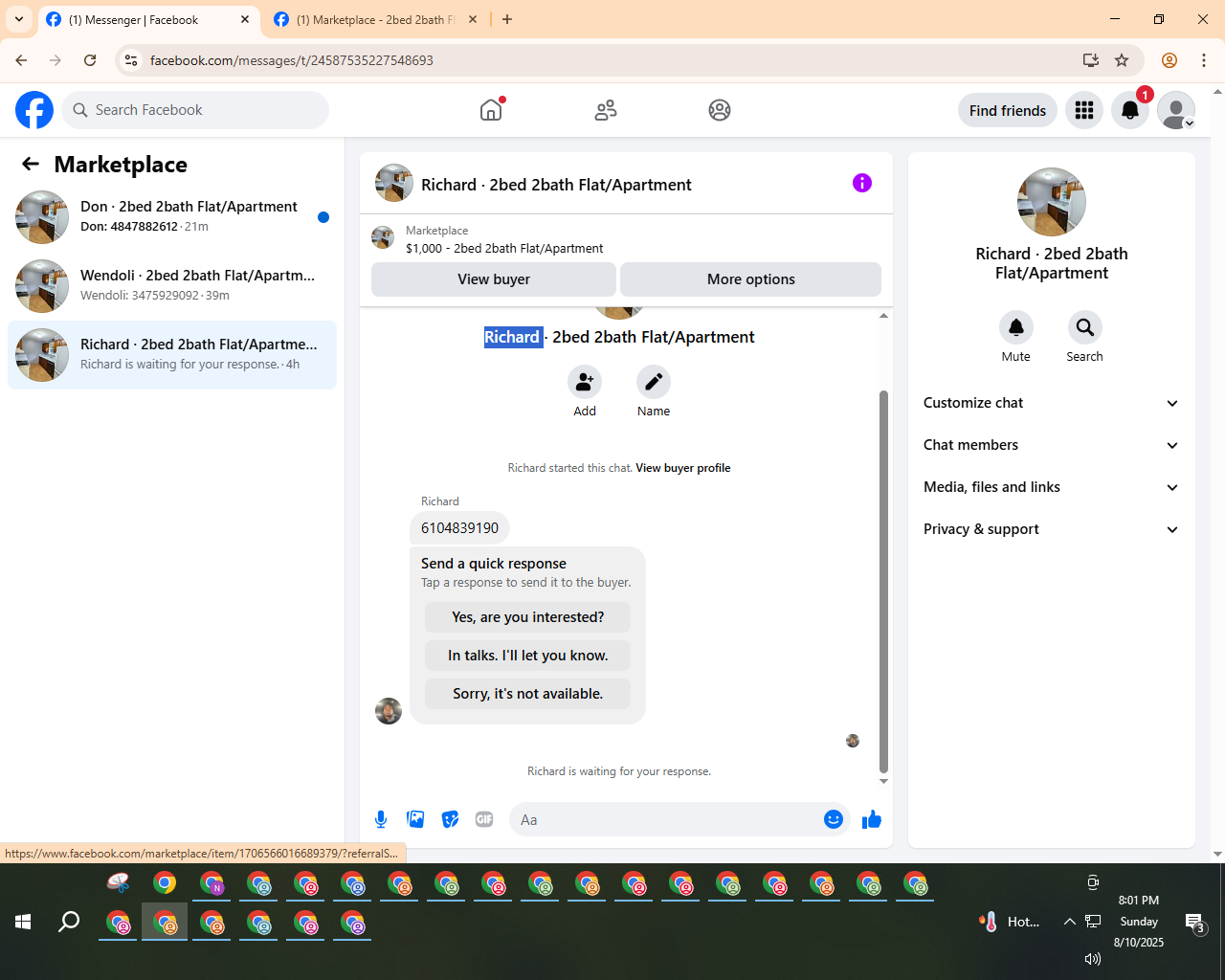Switch to the Messenger | Facebook tab

[148, 20]
